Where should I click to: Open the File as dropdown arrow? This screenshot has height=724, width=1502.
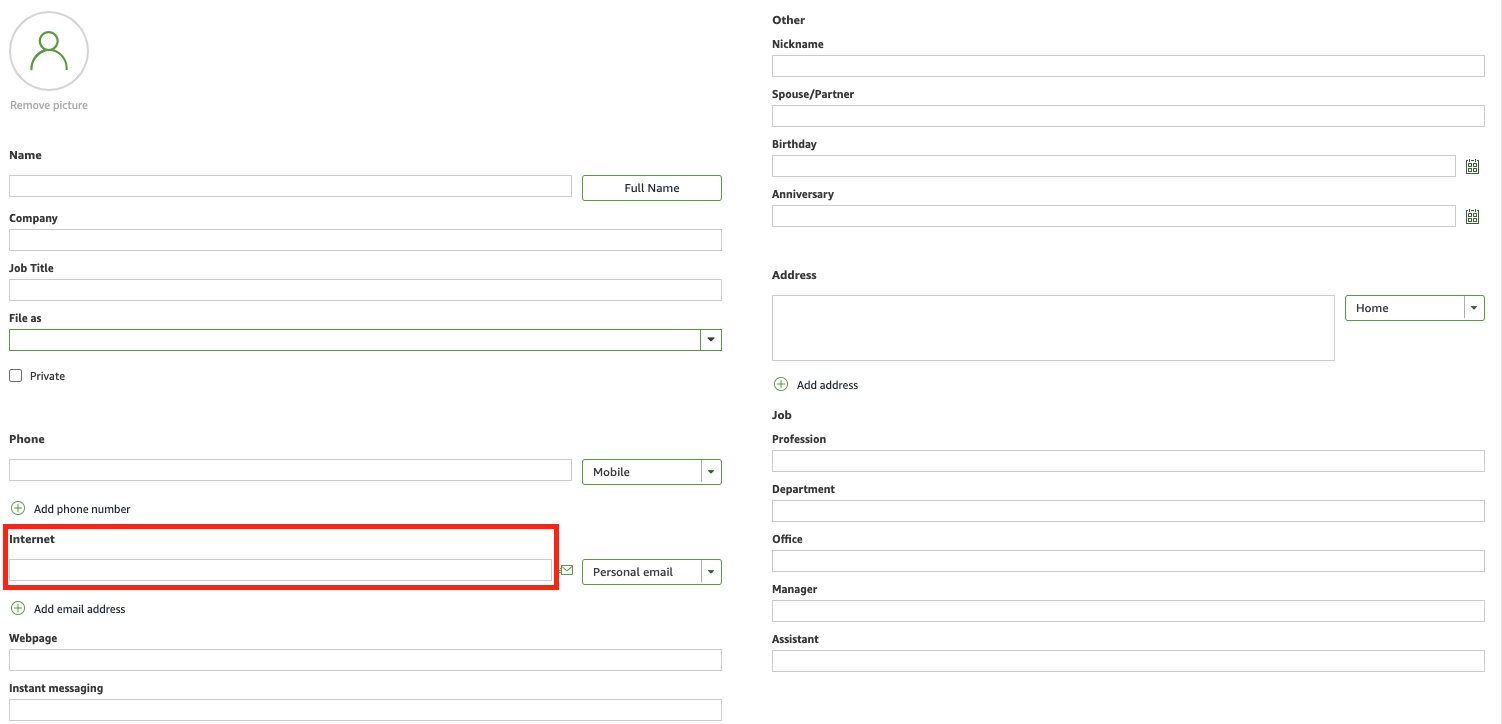coord(710,340)
